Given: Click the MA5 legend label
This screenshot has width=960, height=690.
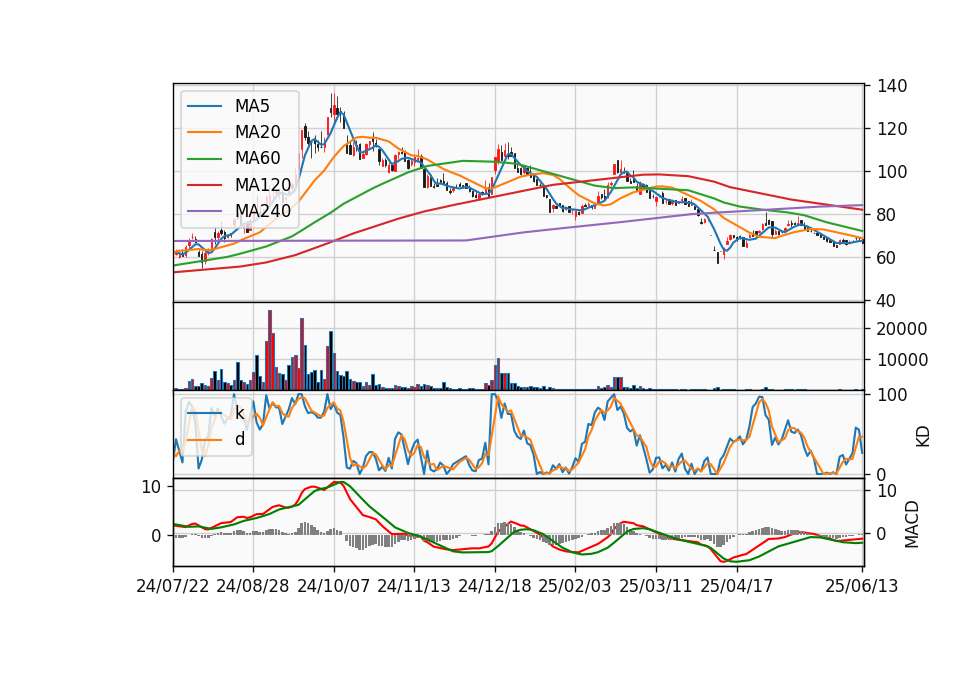Looking at the screenshot, I should [x=252, y=106].
